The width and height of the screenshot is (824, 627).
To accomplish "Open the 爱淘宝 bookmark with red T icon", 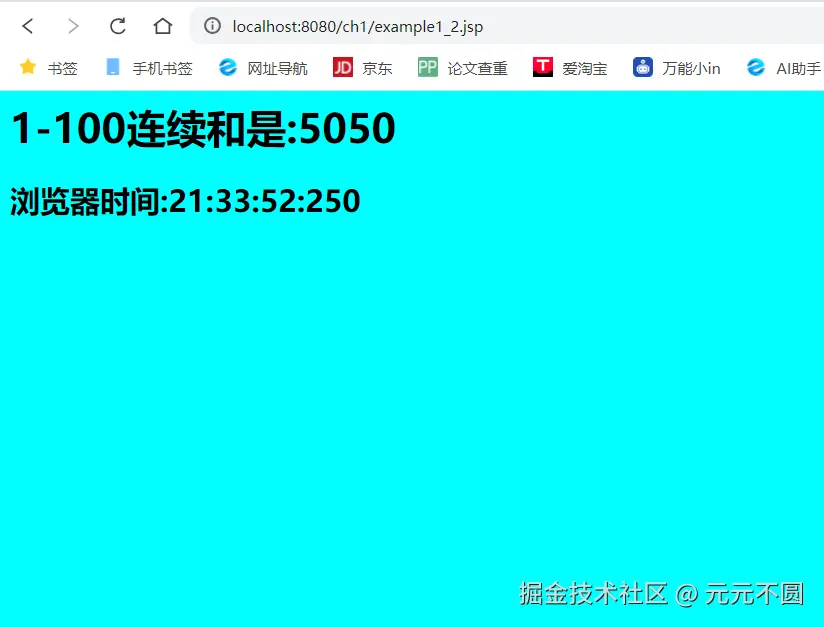I will point(543,67).
